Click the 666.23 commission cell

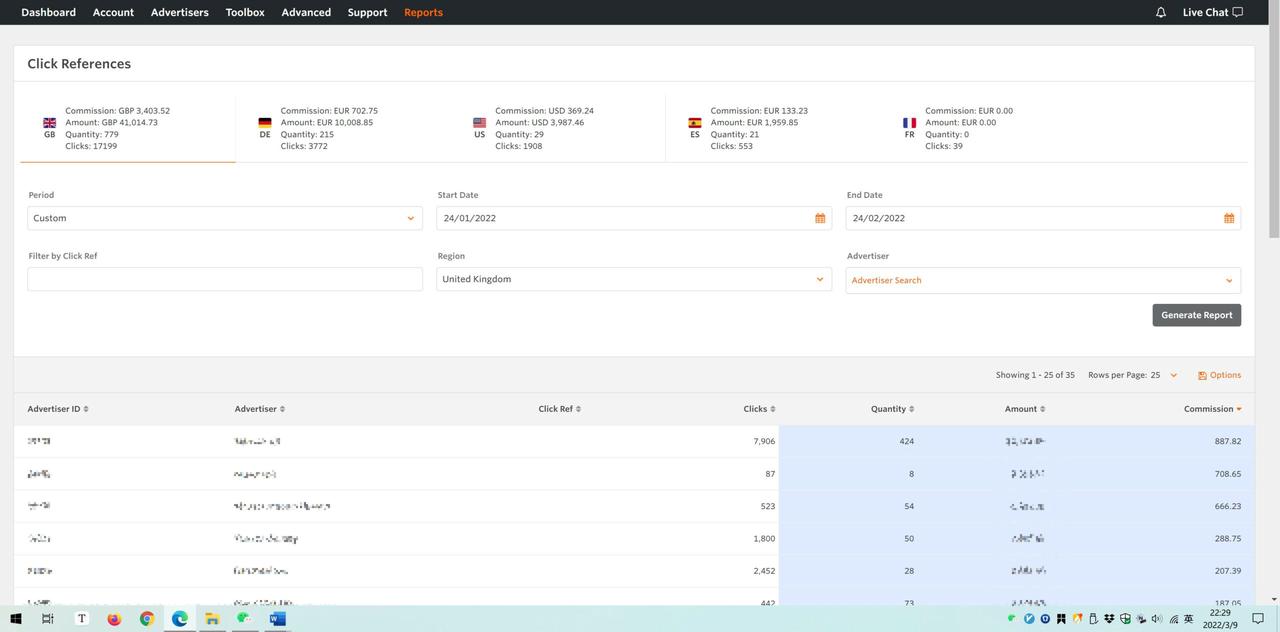point(1228,506)
